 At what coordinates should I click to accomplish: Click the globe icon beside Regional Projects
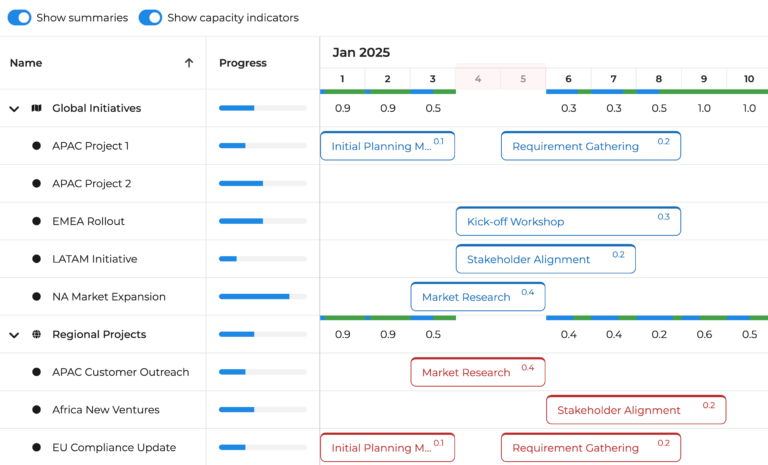(x=37, y=334)
